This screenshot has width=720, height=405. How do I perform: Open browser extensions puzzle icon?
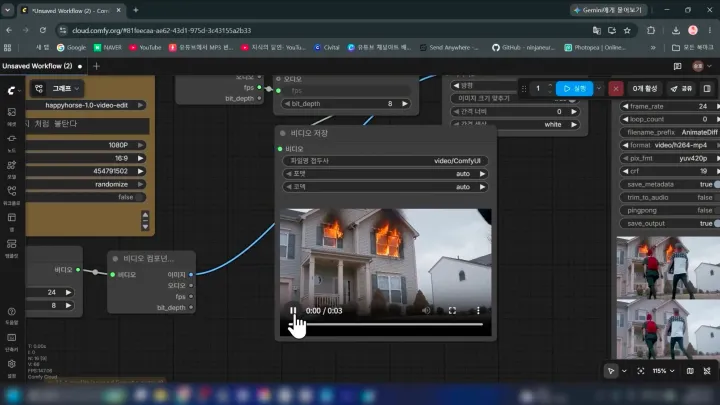point(651,30)
